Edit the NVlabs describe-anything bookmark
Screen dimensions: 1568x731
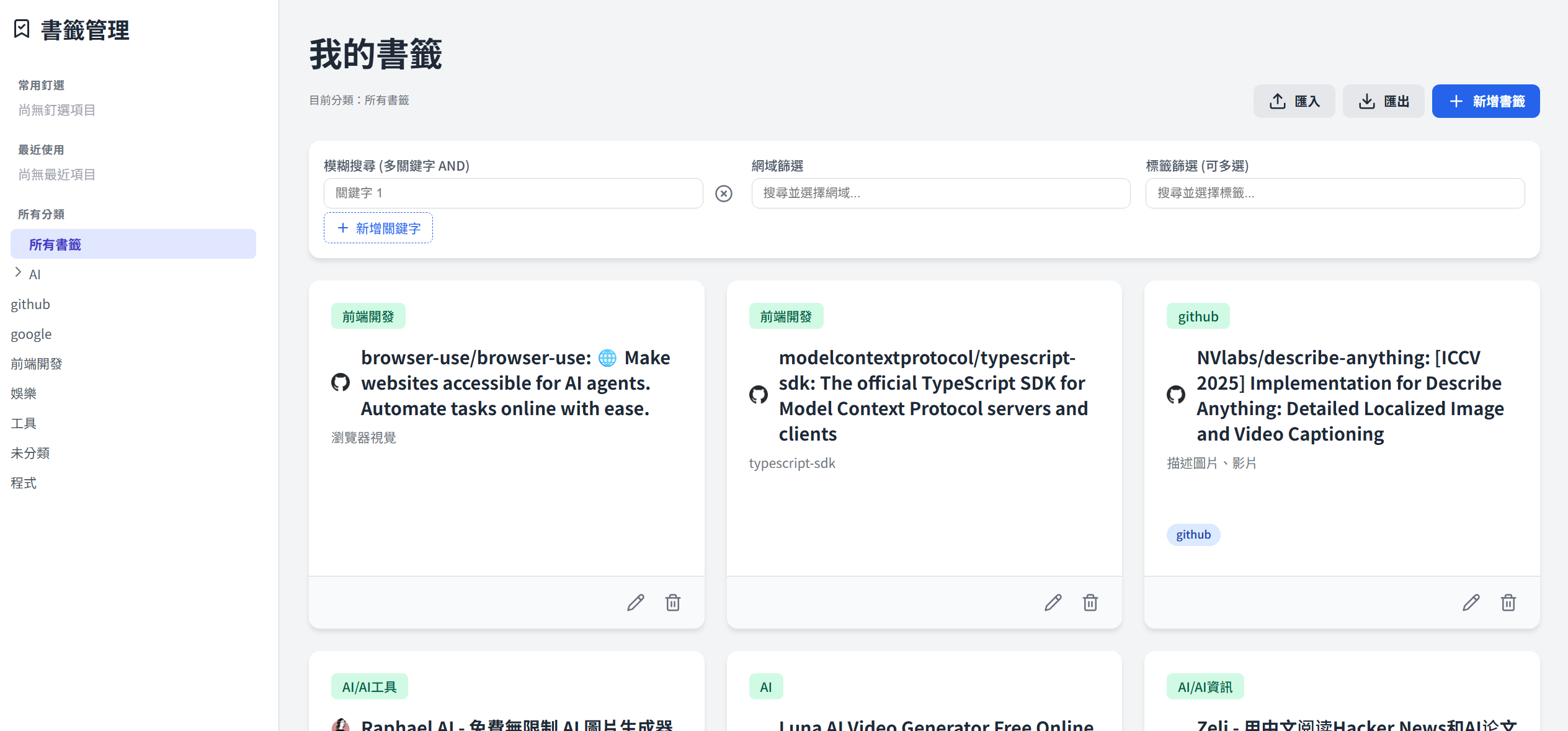[1471, 603]
